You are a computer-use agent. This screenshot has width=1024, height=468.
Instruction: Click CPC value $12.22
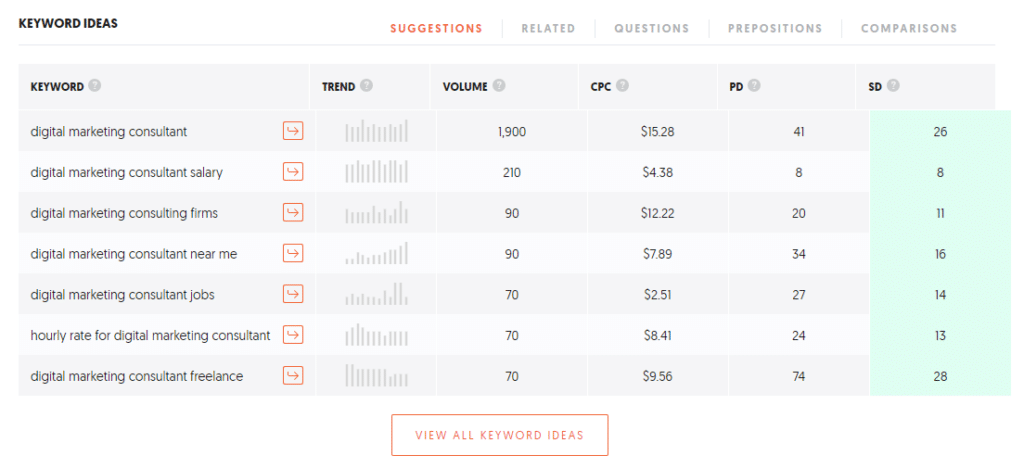pos(658,213)
